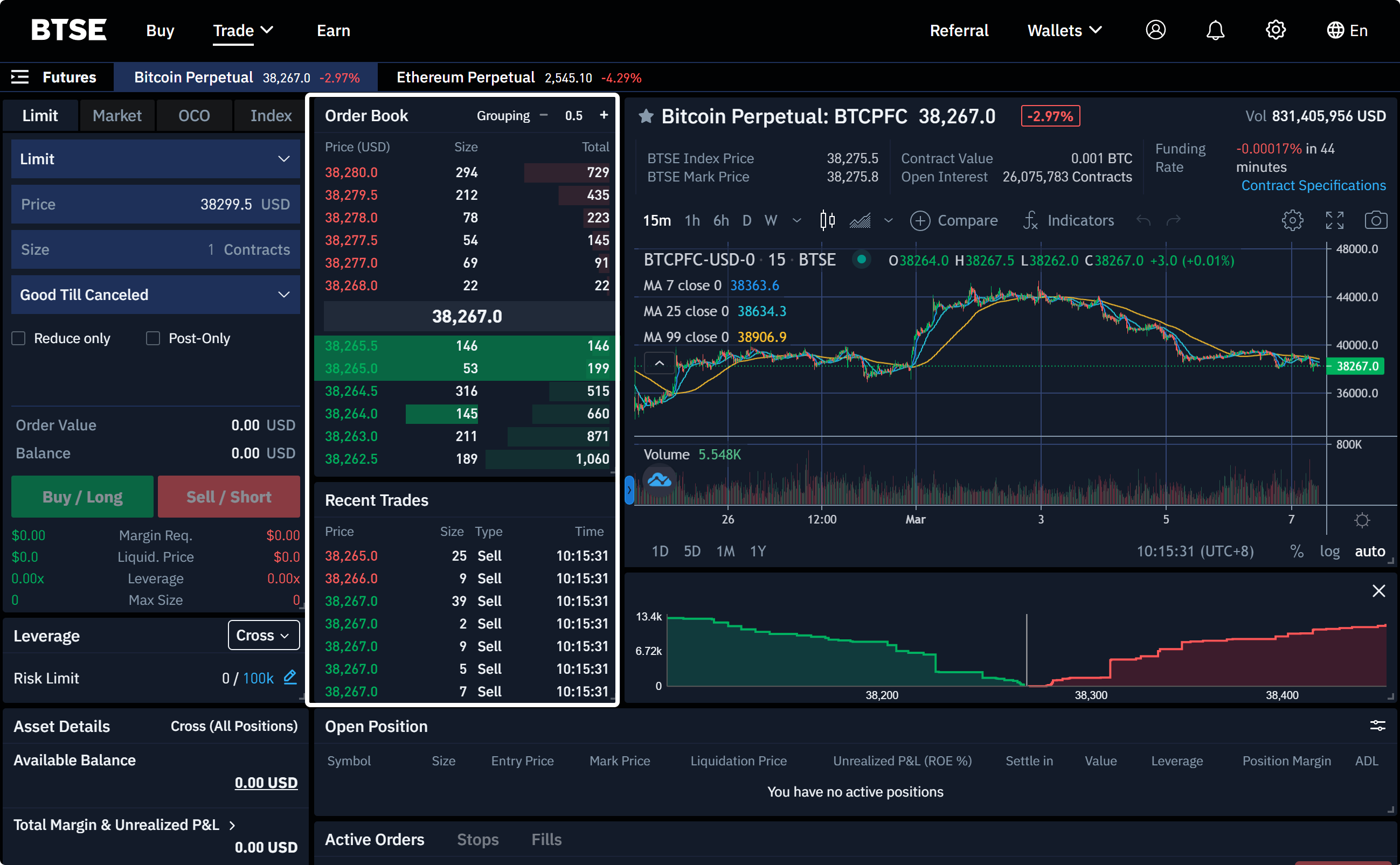Click the 38,280.0 ask row in order book

[x=466, y=172]
